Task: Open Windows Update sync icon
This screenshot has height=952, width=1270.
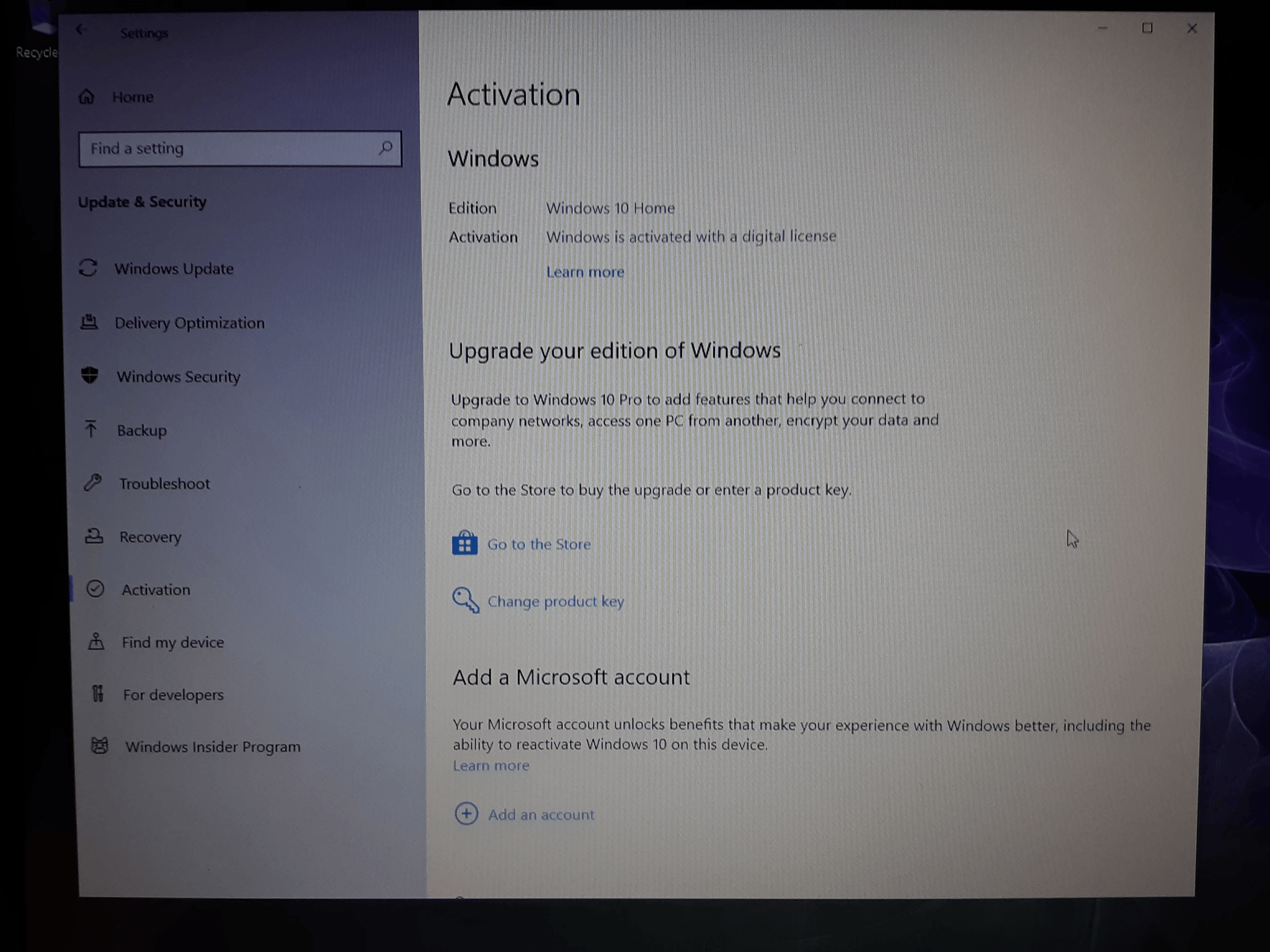Action: coord(88,268)
